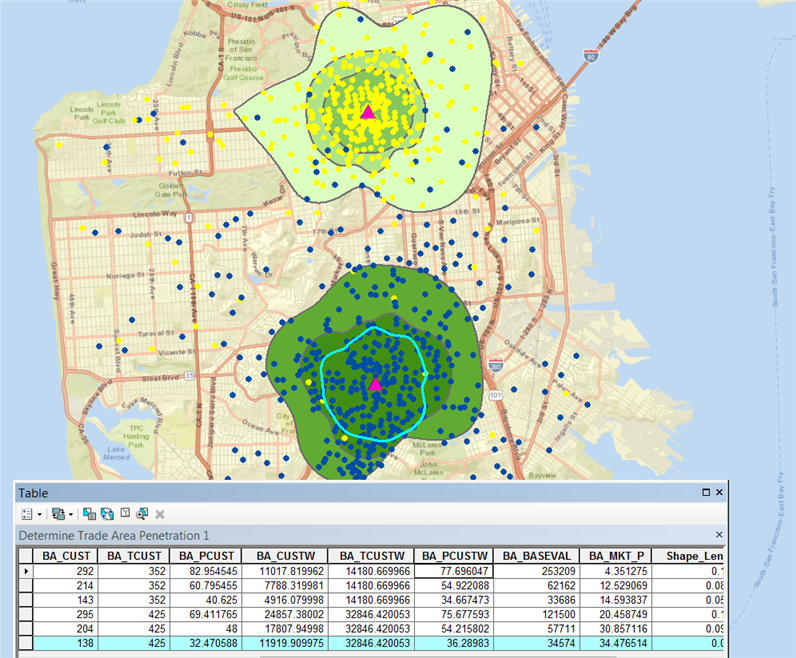The image size is (796, 658).
Task: Expand the Table Options dropdown arrow
Action: (x=40, y=514)
